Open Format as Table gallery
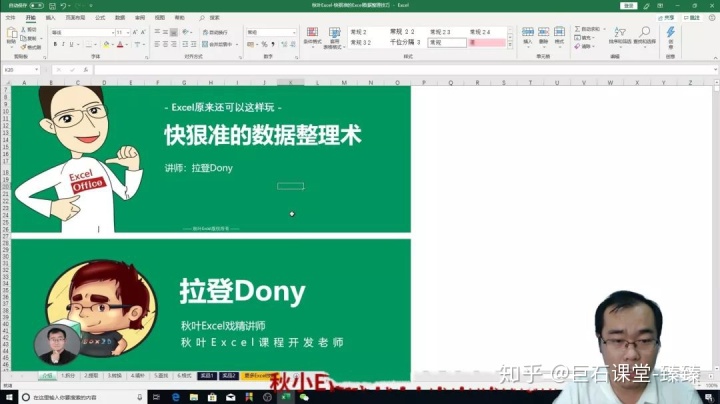Screen dimensions: 720x404 click(x=334, y=38)
